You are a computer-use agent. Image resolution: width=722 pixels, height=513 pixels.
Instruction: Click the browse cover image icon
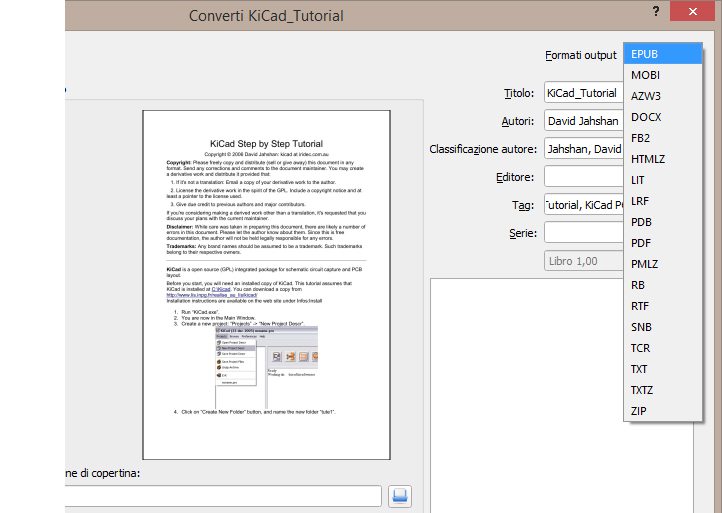click(x=400, y=496)
